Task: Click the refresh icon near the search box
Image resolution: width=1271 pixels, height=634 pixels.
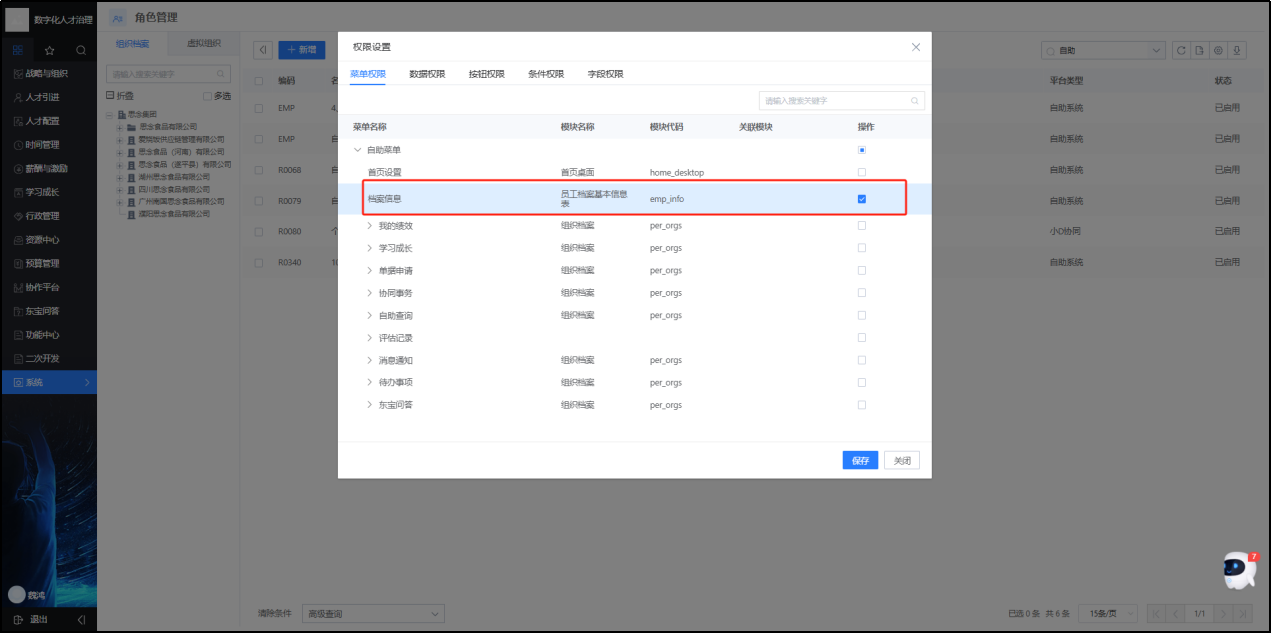Action: (x=1181, y=50)
